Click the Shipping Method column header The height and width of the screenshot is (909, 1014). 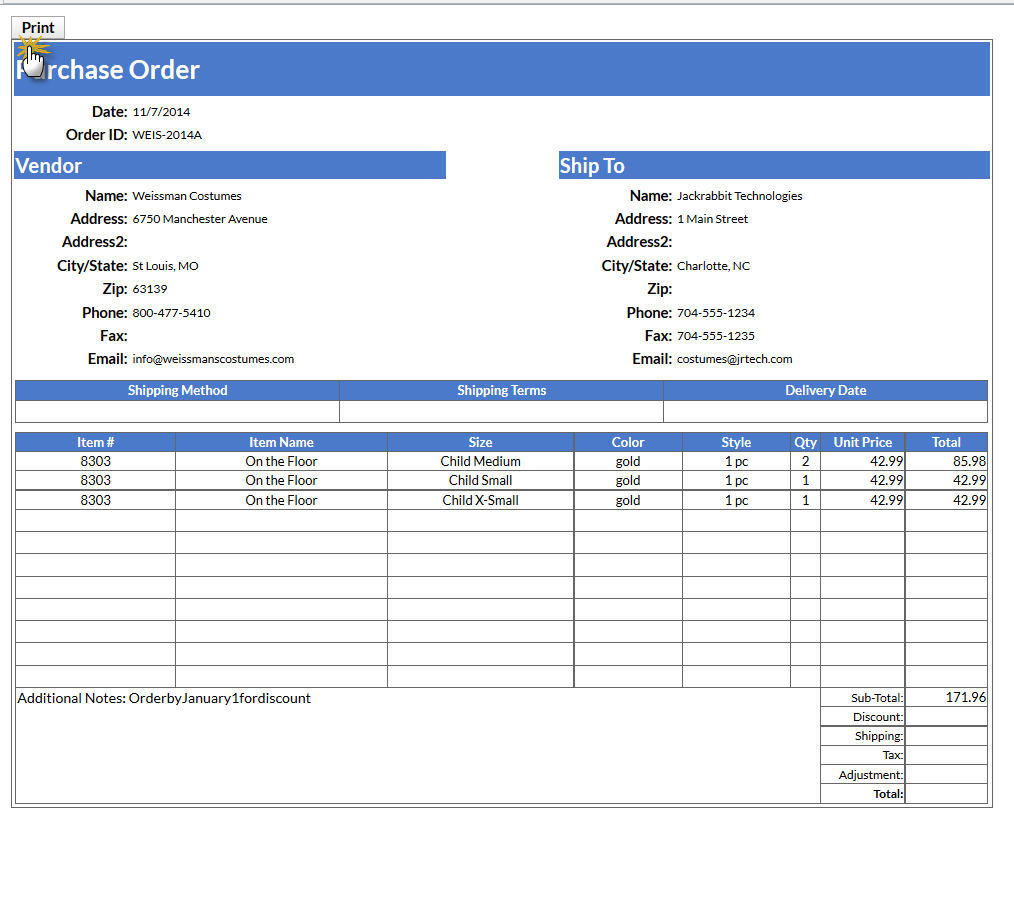pos(177,390)
